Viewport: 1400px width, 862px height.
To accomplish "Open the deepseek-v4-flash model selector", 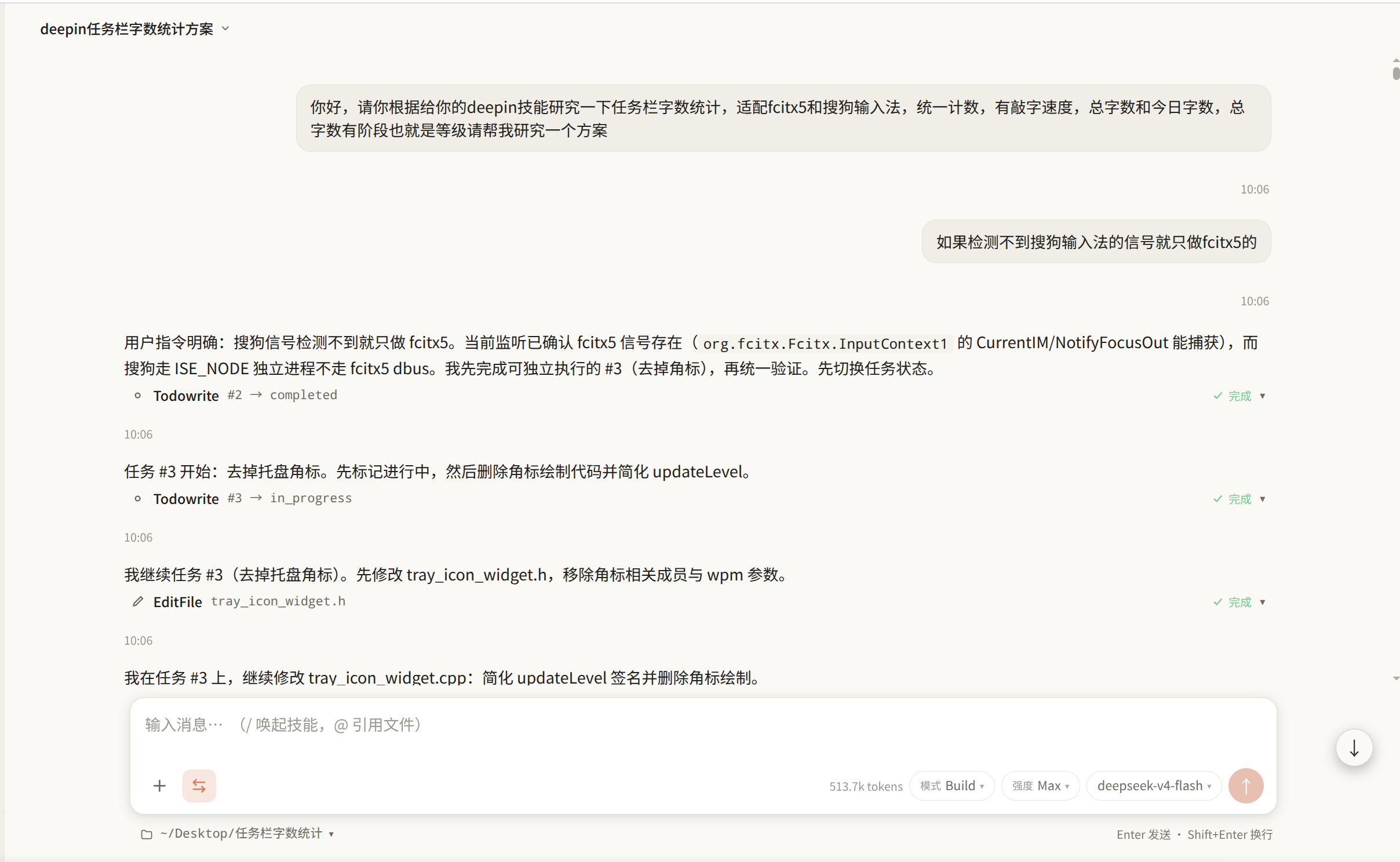I will pyautogui.click(x=1153, y=786).
